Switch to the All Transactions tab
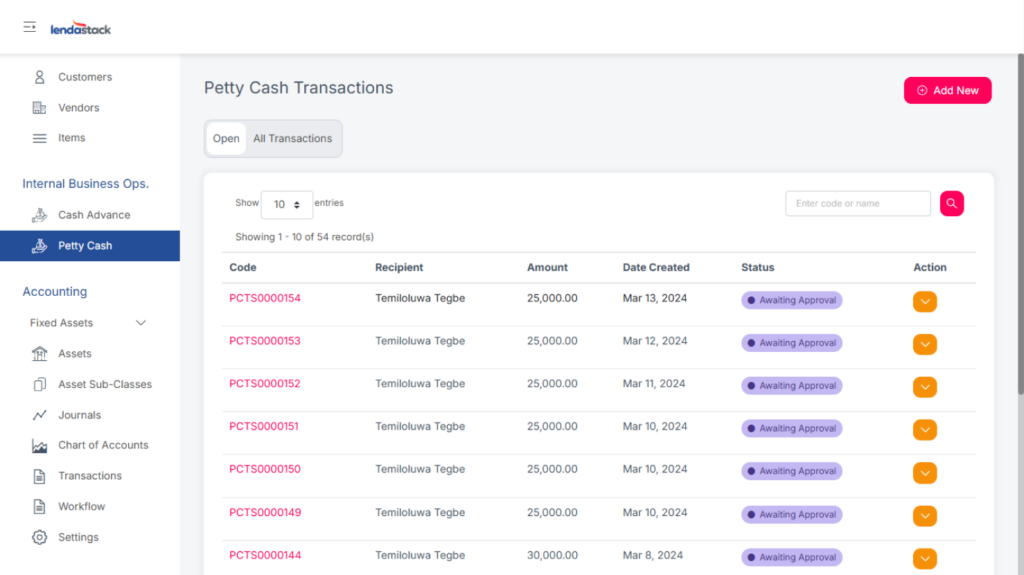The image size is (1024, 575). (292, 139)
